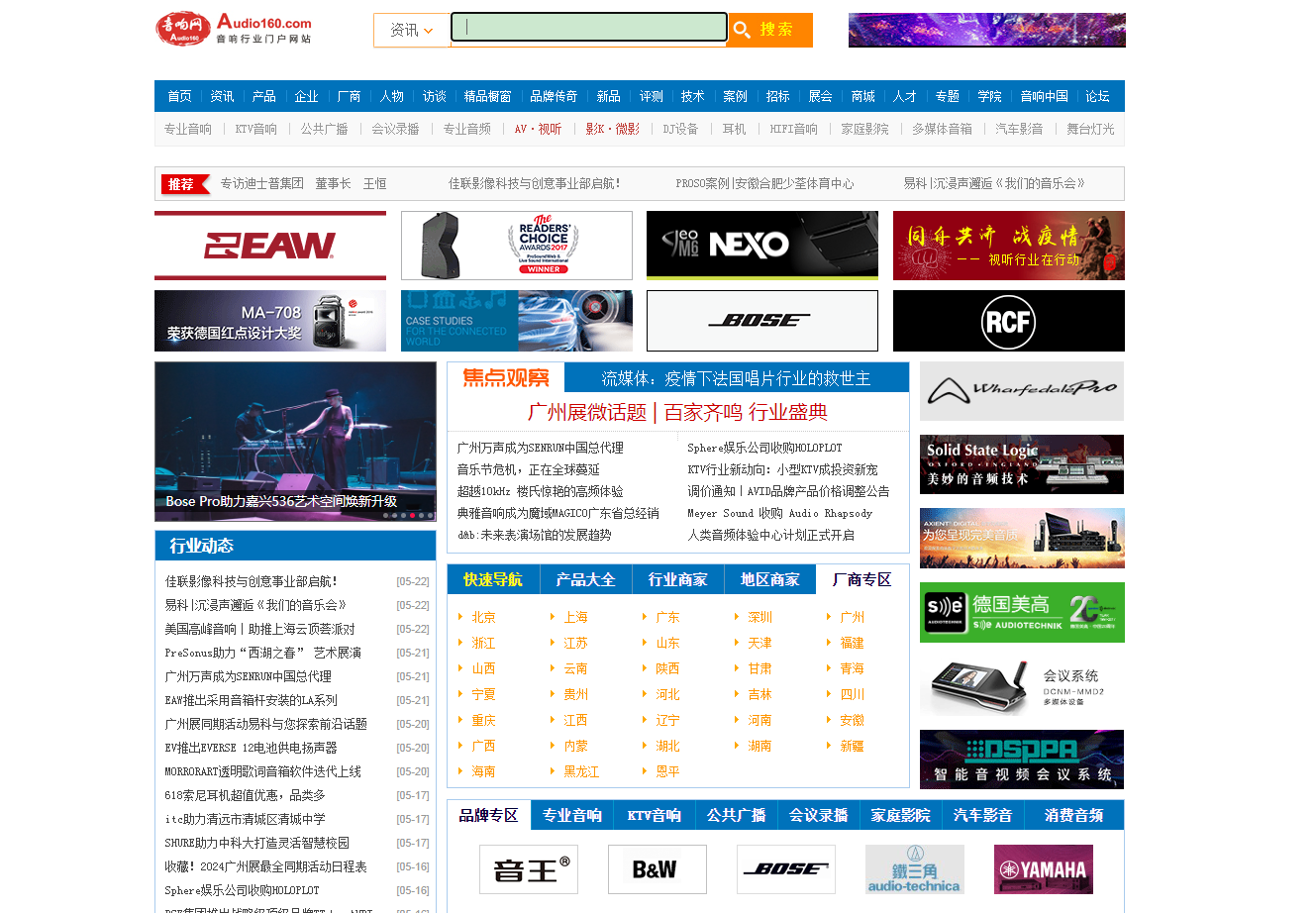
Task: Open the 德国美高 Audiotechnik sidebar ad
Action: point(1022,612)
